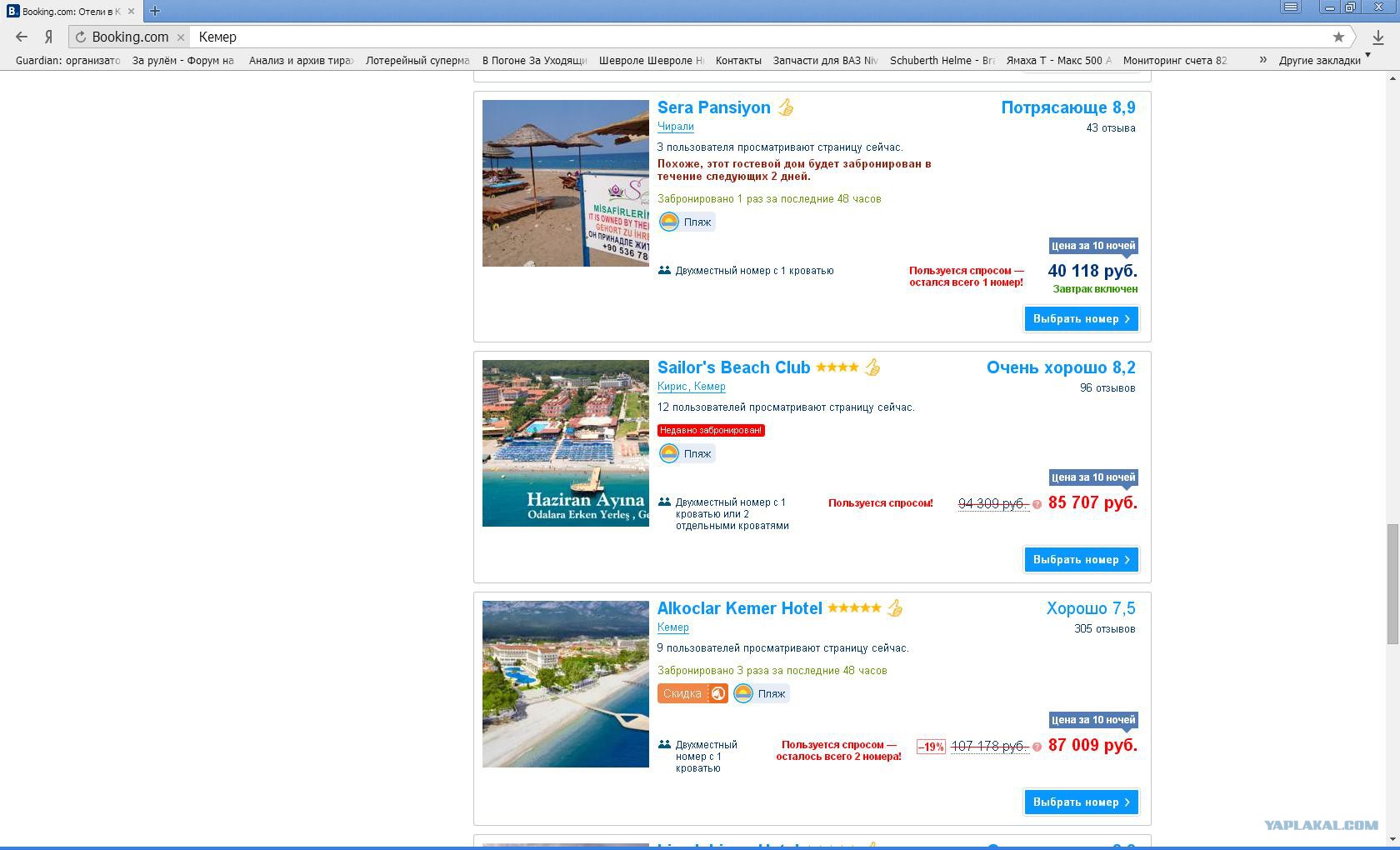Open the Yandex browser main menu
This screenshot has height=850, width=1400.
click(x=1291, y=7)
